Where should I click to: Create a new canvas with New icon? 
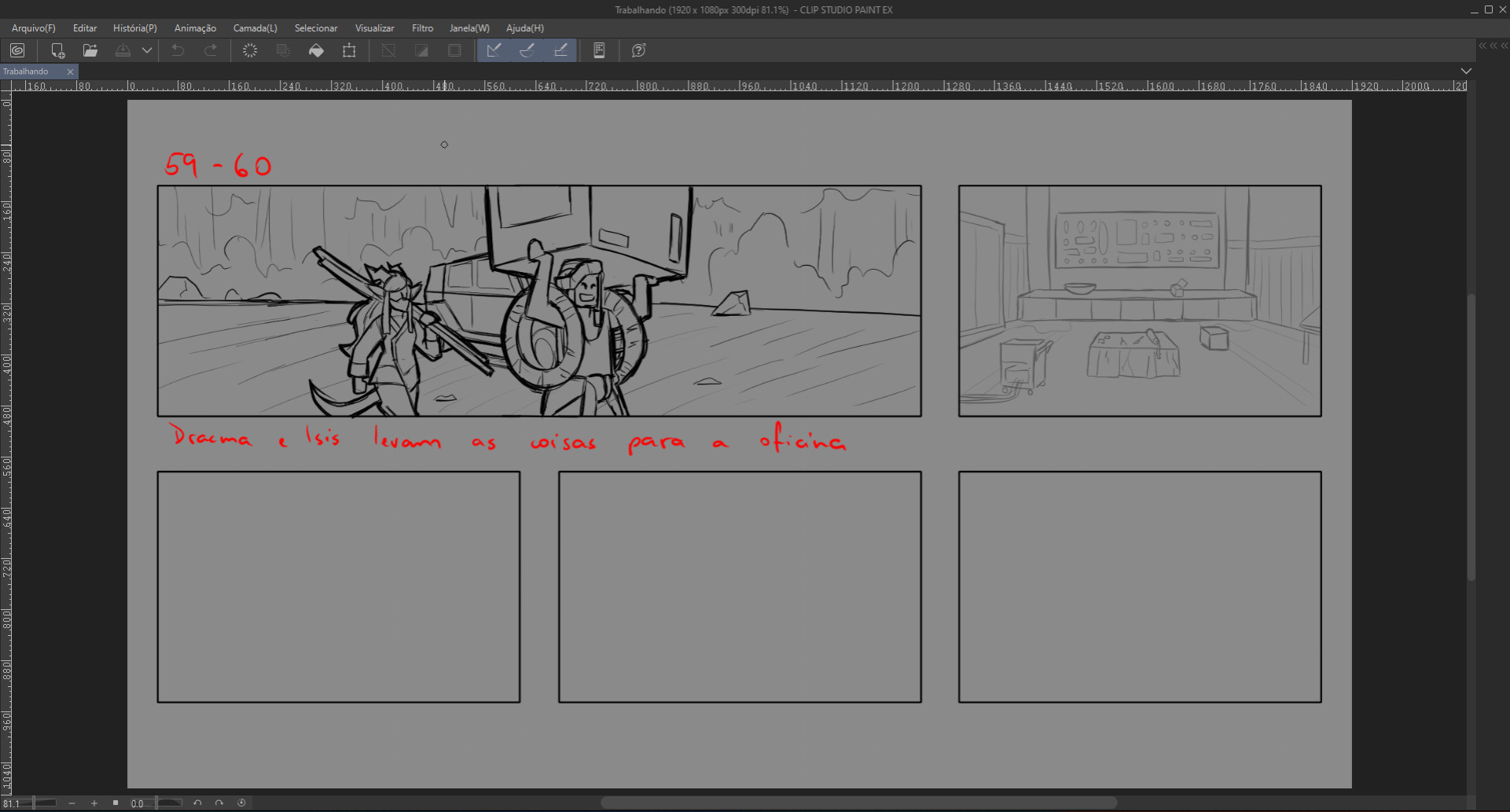click(57, 50)
